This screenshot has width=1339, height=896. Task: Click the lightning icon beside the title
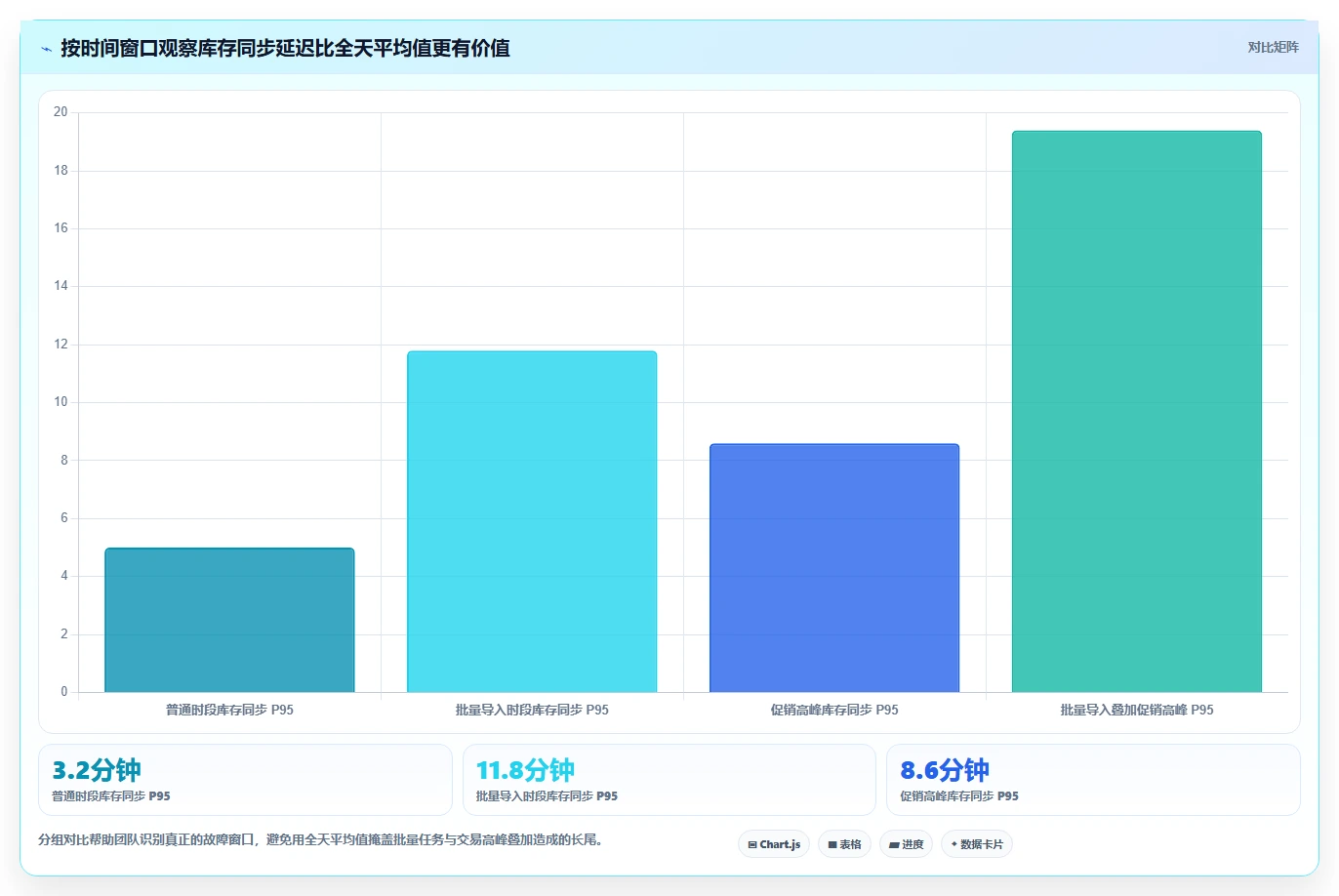(46, 49)
